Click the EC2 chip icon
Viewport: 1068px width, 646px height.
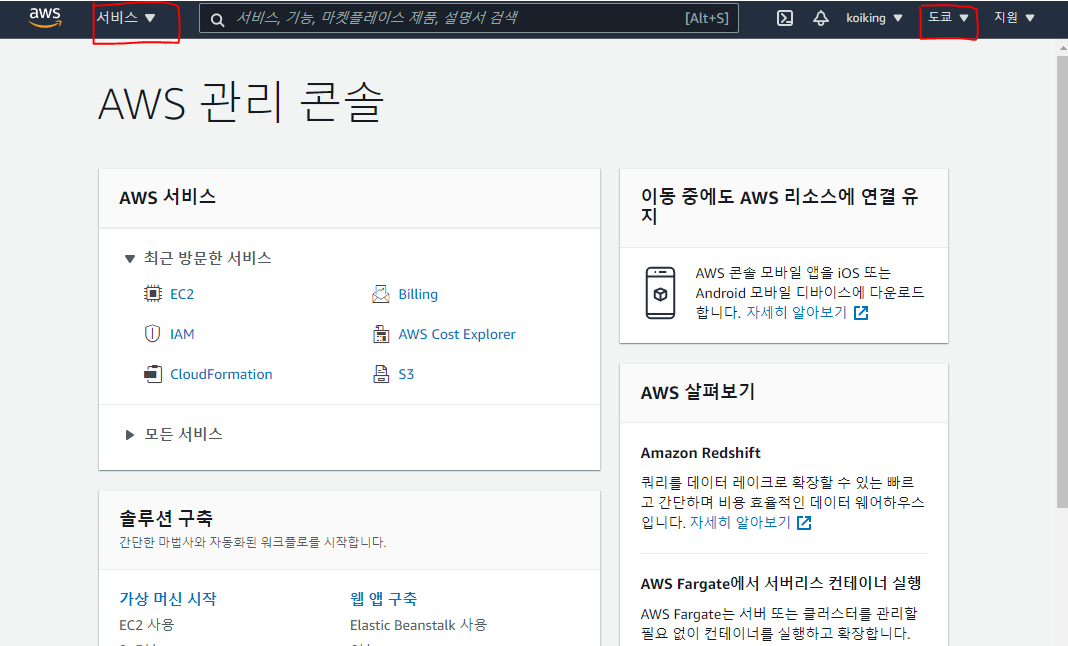point(153,294)
